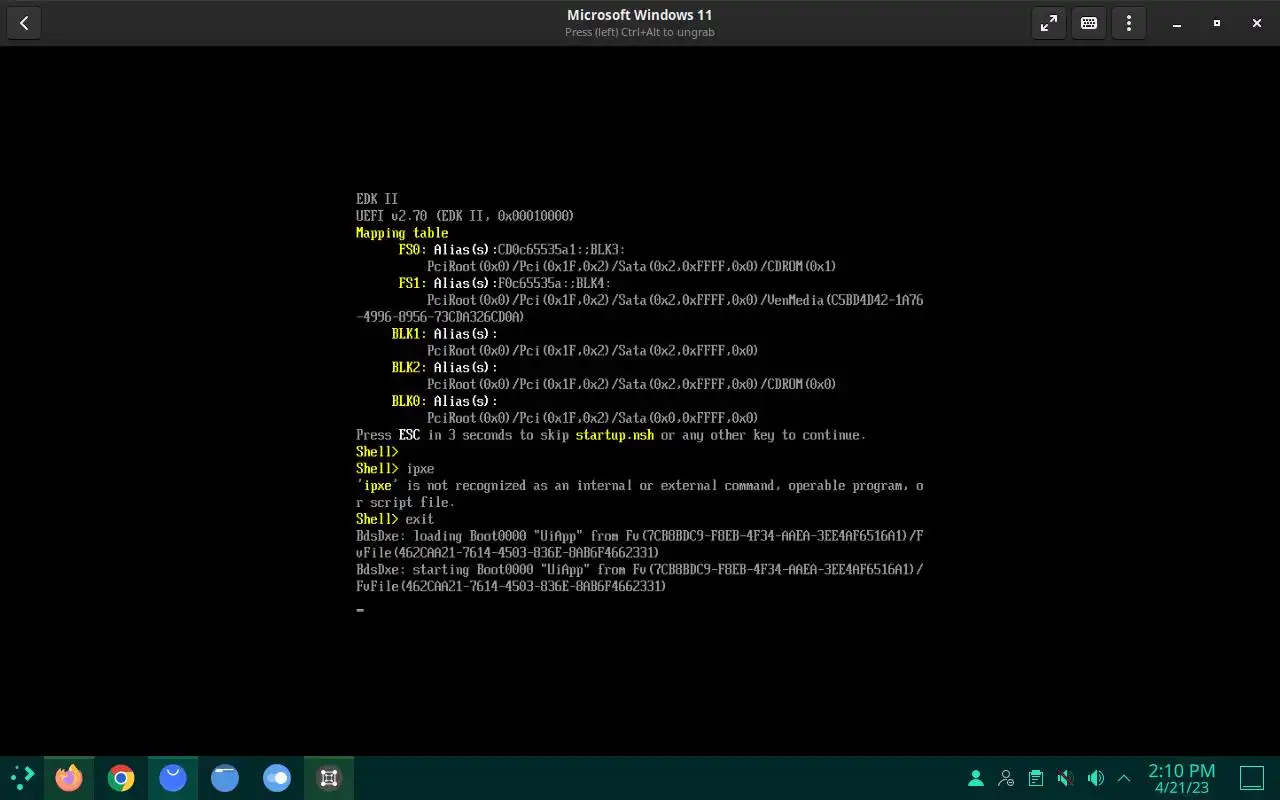Switch to the Boxes virtual machine app icon

point(329,777)
